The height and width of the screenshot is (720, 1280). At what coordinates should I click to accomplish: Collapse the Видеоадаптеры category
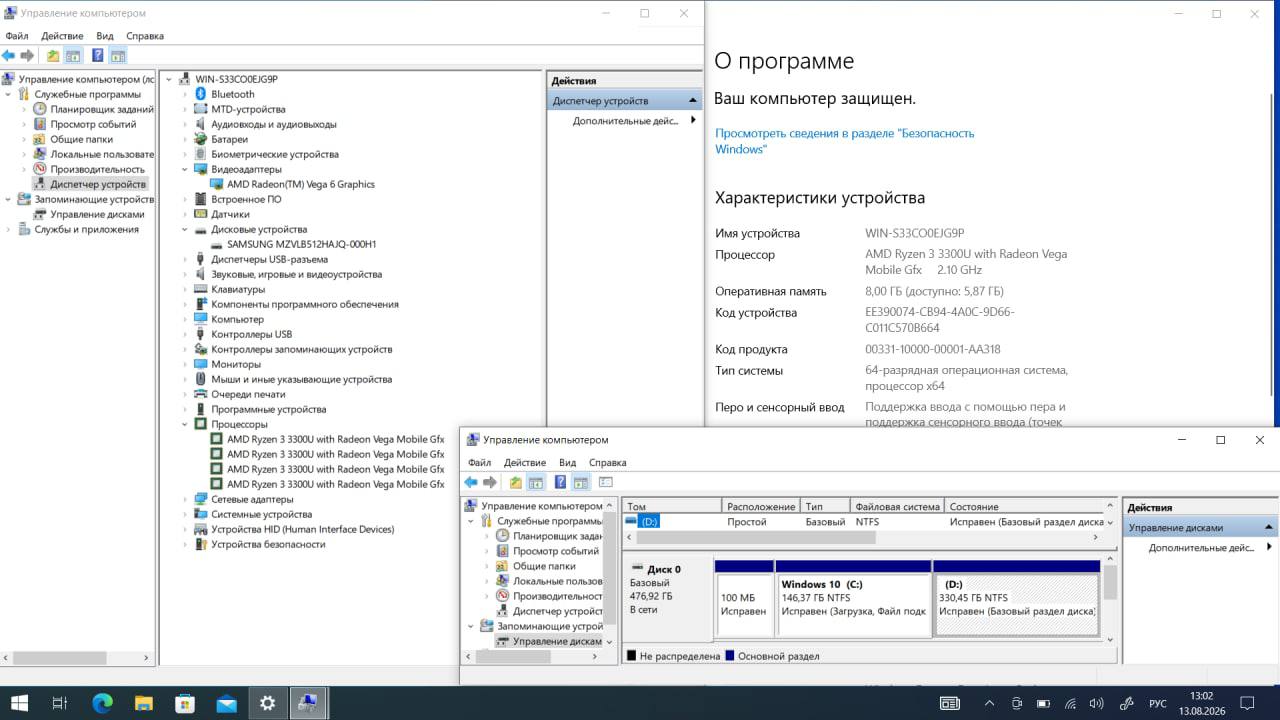pos(185,169)
